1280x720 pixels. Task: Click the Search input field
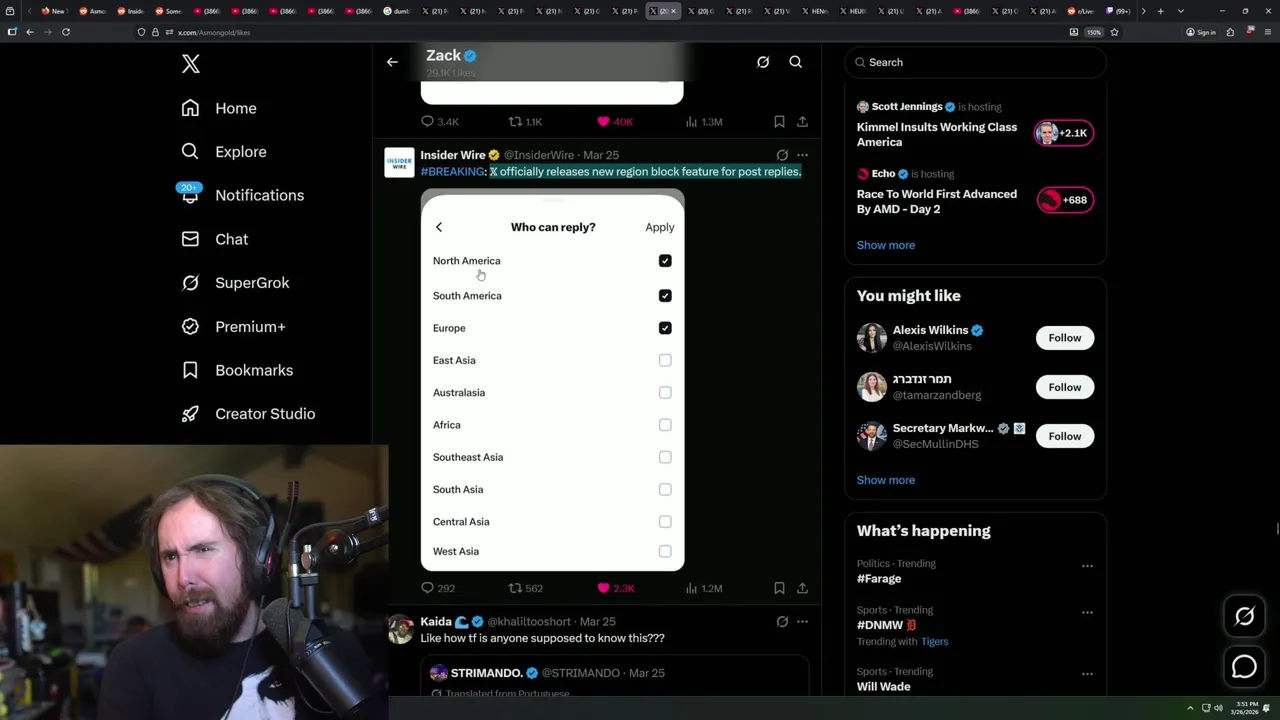[976, 62]
